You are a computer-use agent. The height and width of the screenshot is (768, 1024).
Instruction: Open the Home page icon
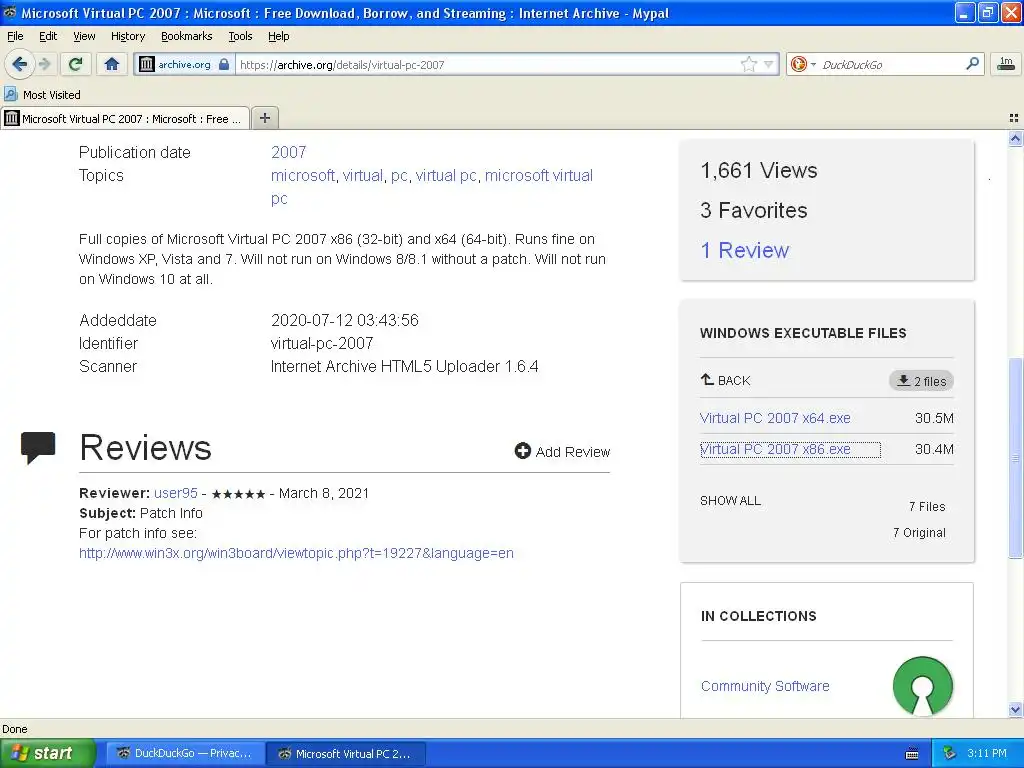coord(112,64)
